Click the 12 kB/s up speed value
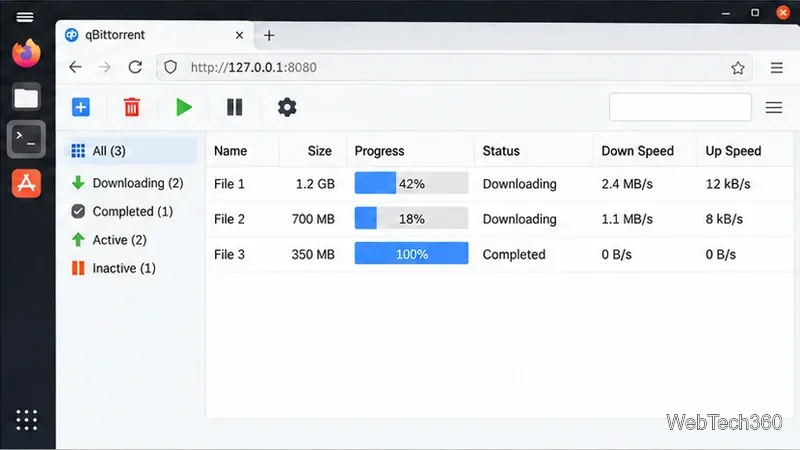Image resolution: width=800 pixels, height=450 pixels. coord(728,184)
